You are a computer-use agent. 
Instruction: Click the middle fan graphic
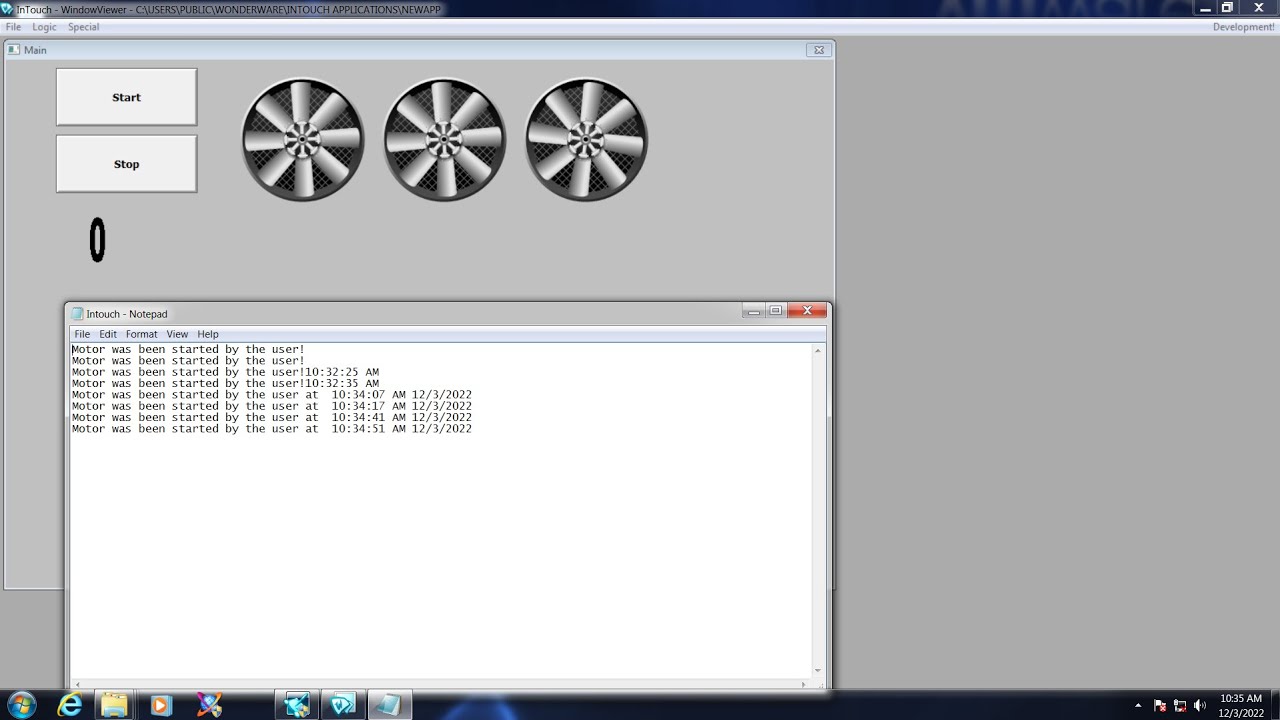444,140
